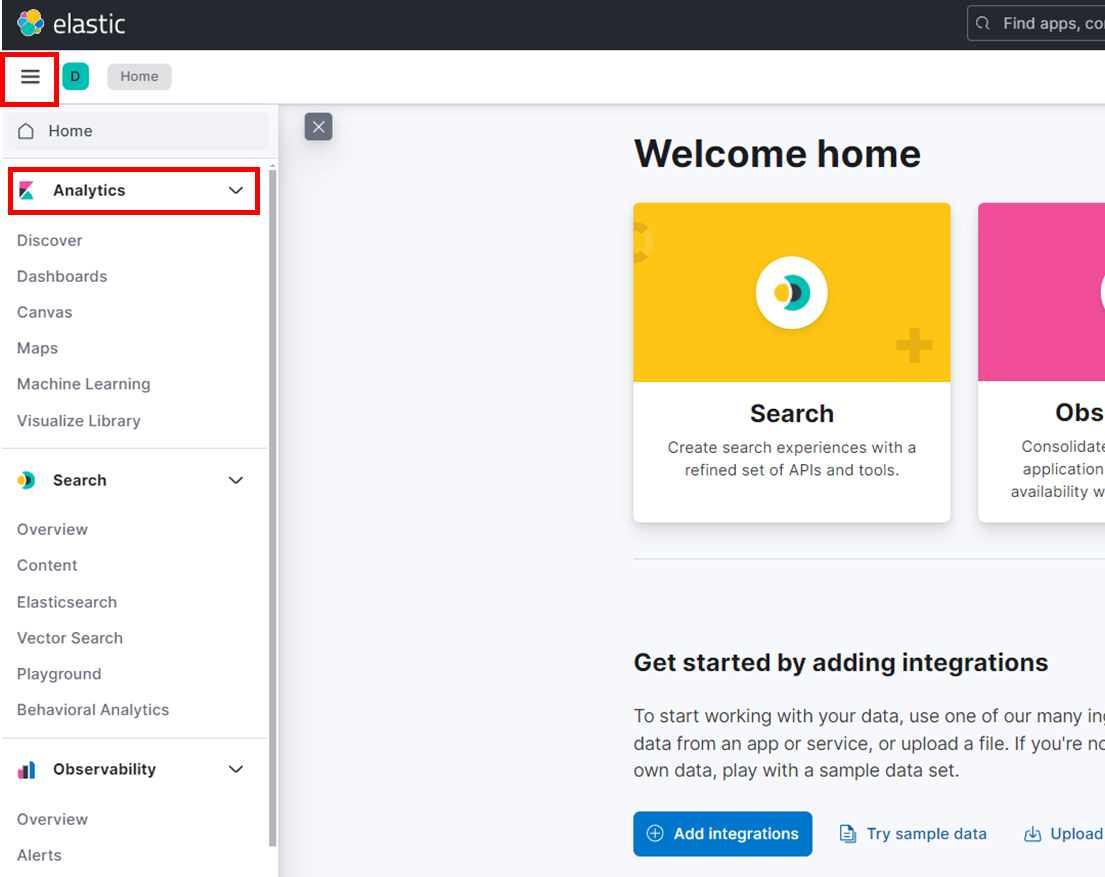
Task: Click the document icon beside Try sample data
Action: 847,834
